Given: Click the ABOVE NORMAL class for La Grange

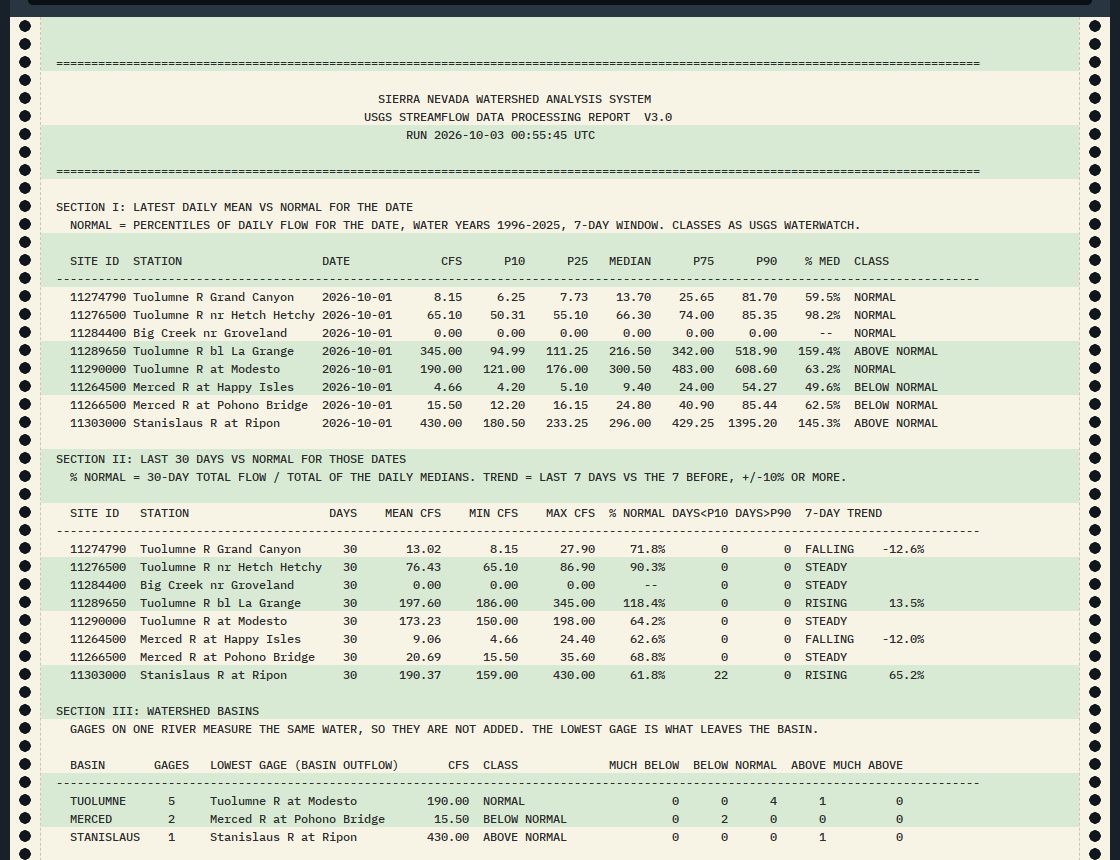Looking at the screenshot, I should 896,351.
